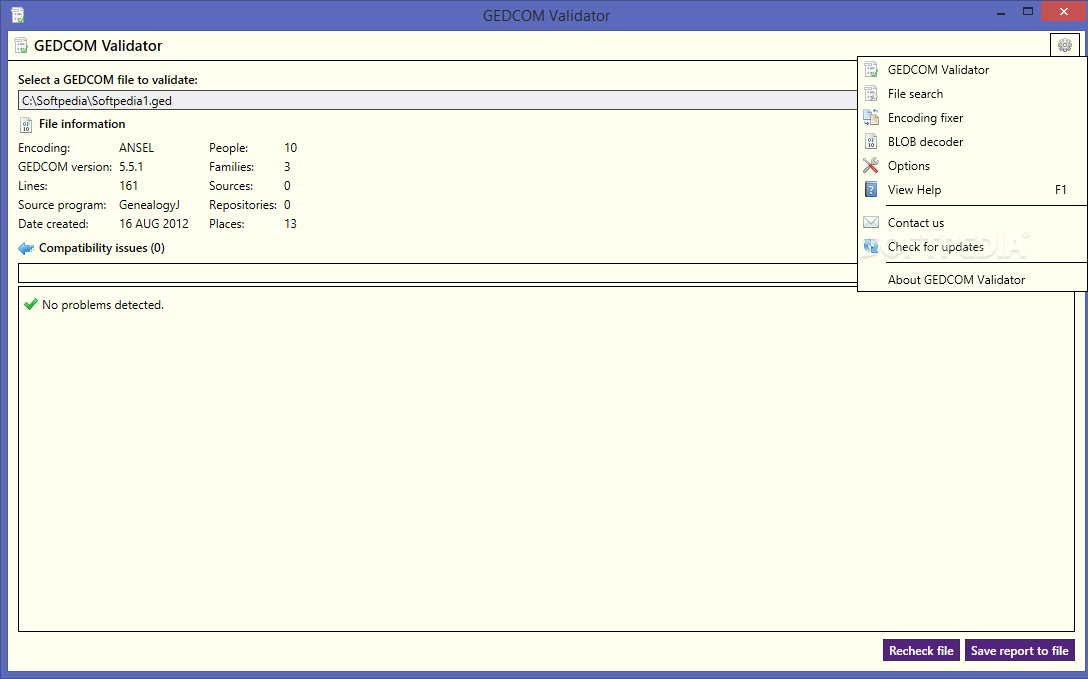The width and height of the screenshot is (1088, 679).
Task: Click the File information binary icon
Action: point(26,125)
